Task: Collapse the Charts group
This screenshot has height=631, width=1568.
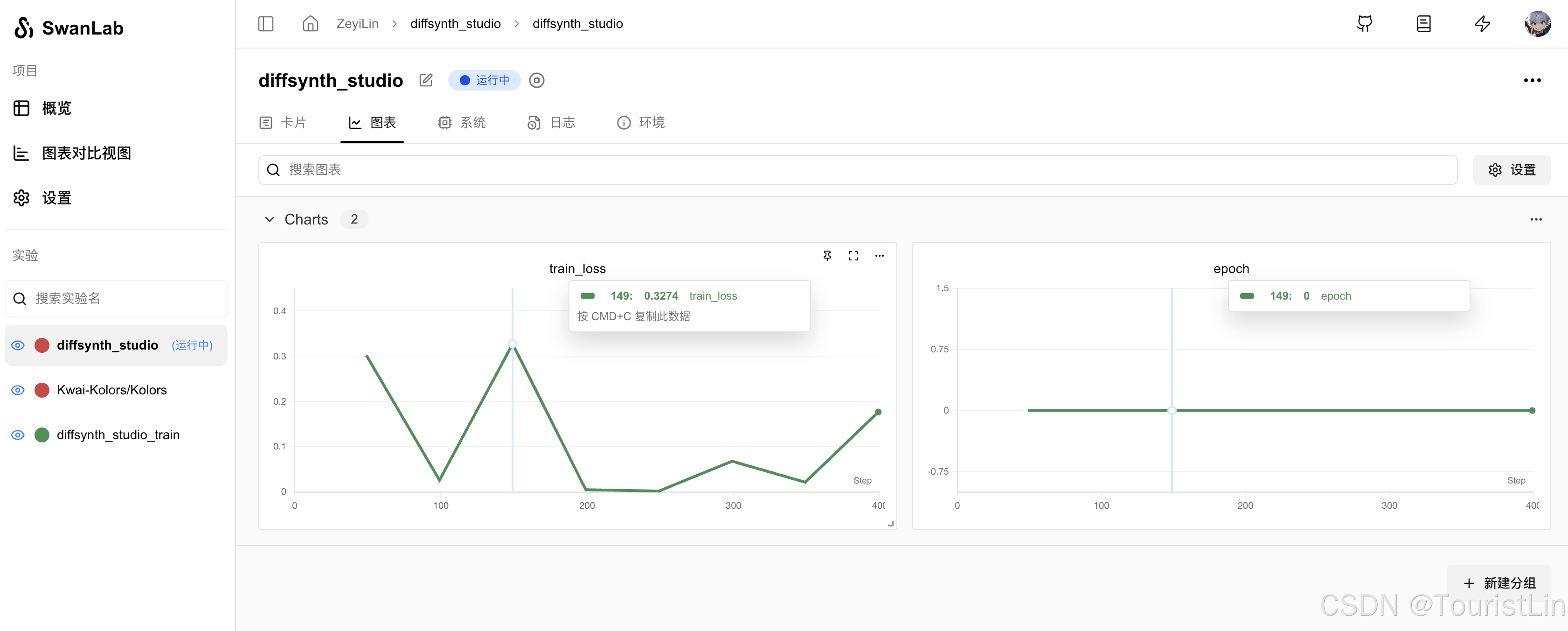Action: (269, 219)
